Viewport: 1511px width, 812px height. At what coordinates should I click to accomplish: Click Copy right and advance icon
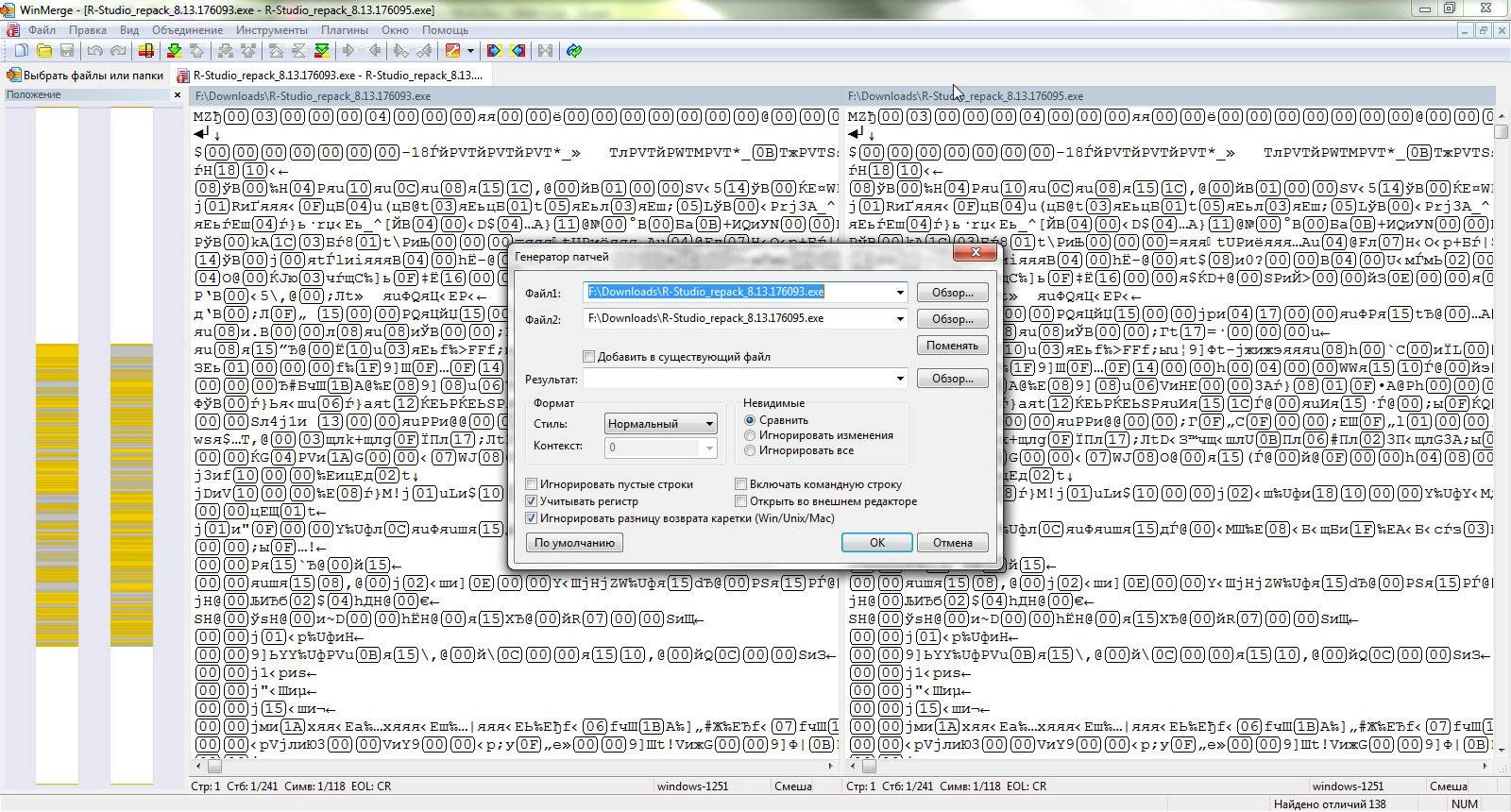401,51
